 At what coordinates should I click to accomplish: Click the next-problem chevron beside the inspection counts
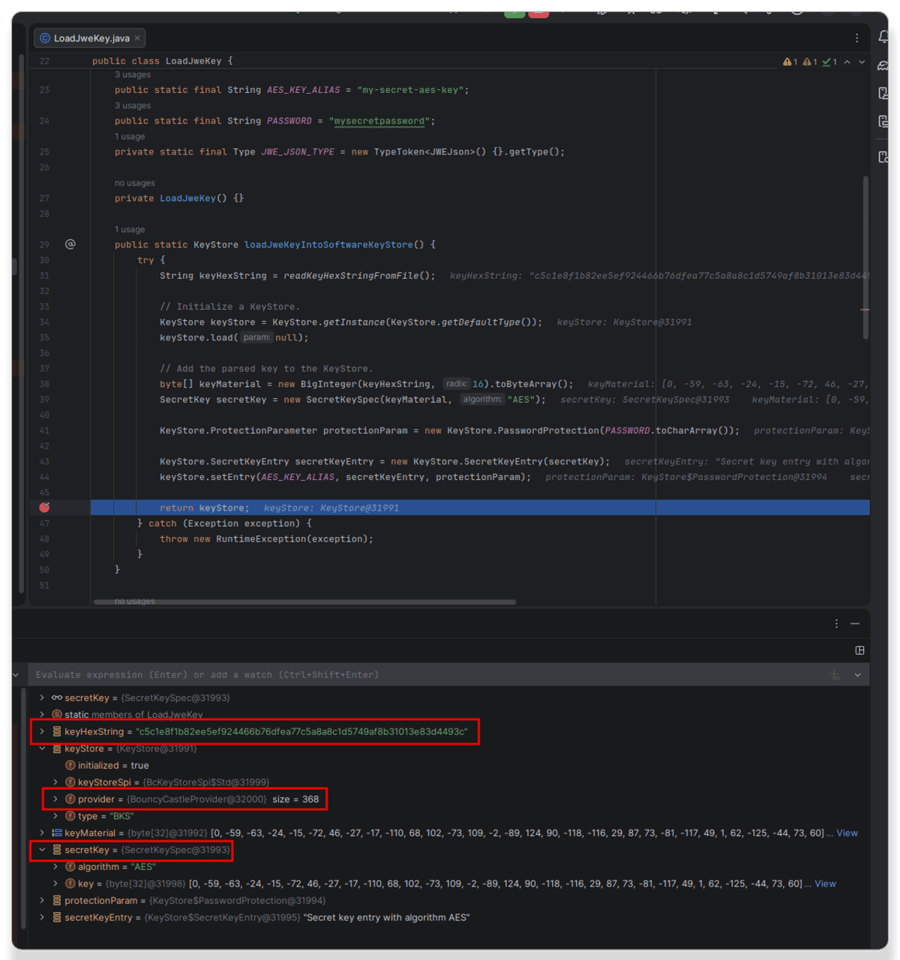point(862,61)
